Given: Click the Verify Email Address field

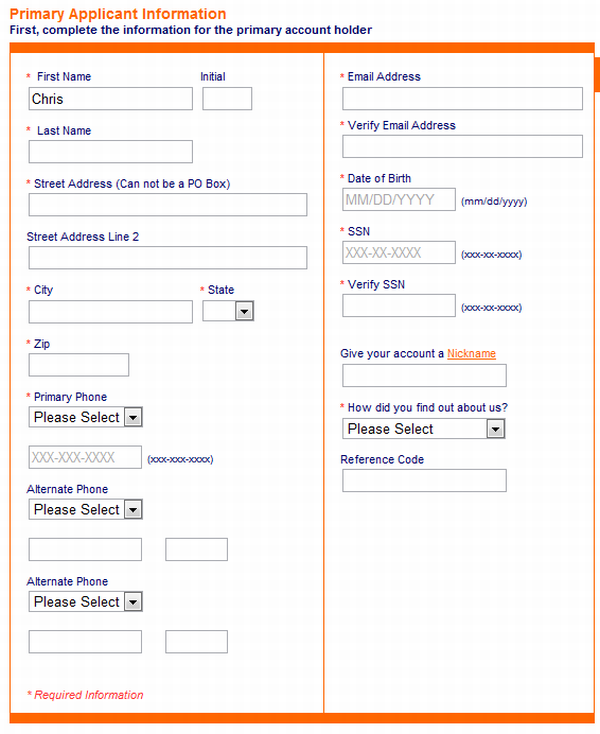Looking at the screenshot, I should tap(462, 147).
